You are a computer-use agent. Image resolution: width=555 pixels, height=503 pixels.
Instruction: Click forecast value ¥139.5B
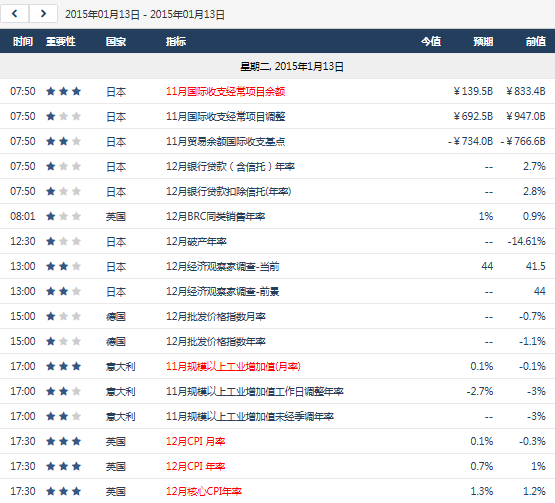473,91
